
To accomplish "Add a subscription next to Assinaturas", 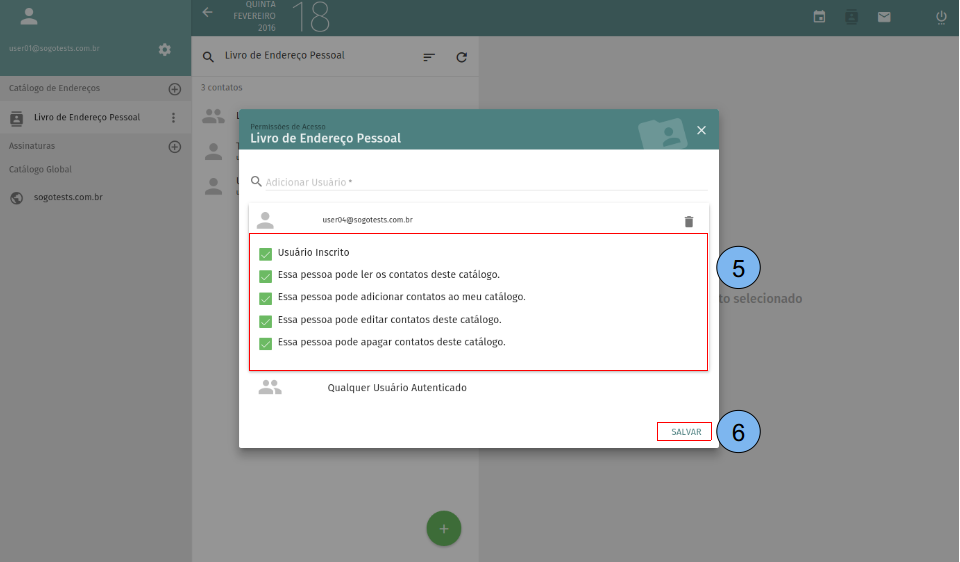I will tap(175, 147).
